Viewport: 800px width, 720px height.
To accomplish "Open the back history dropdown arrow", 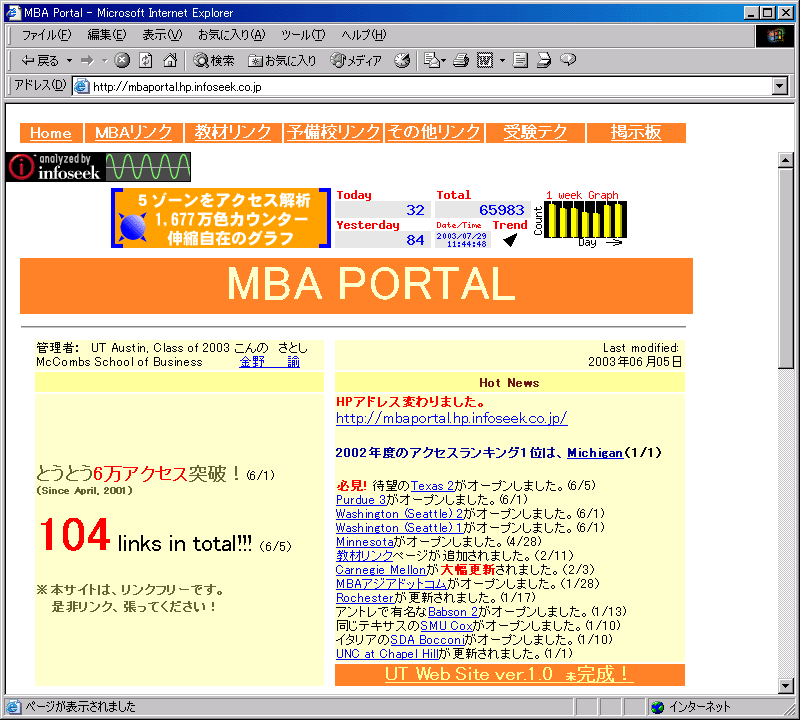I will (x=69, y=61).
